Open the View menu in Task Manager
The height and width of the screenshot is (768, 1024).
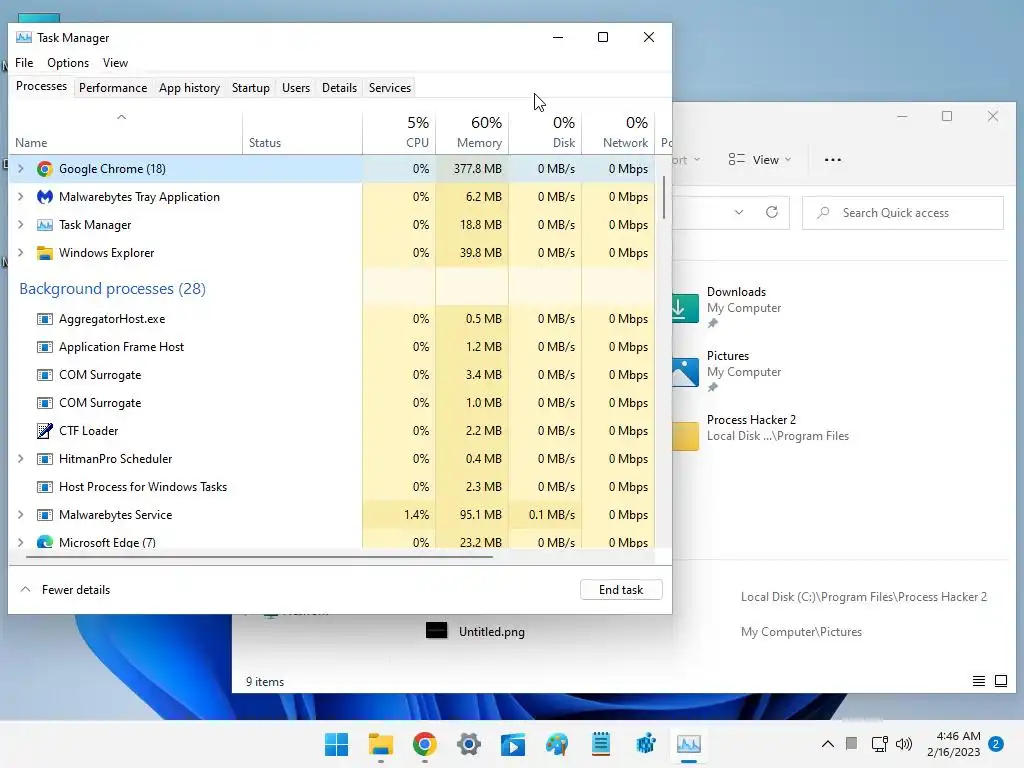[x=116, y=63]
